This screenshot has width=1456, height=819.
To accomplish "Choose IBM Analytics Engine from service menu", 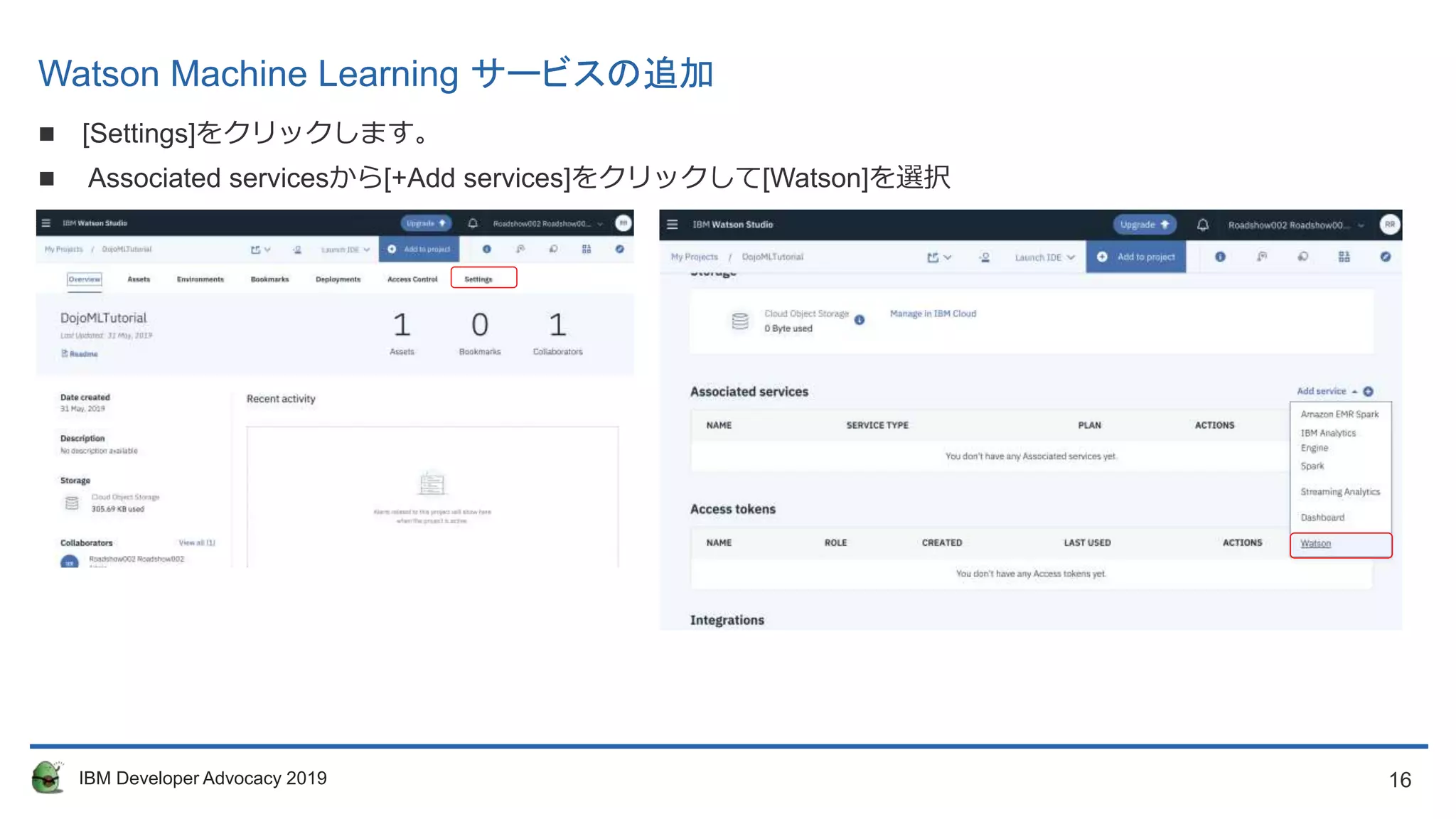I will coord(1328,440).
